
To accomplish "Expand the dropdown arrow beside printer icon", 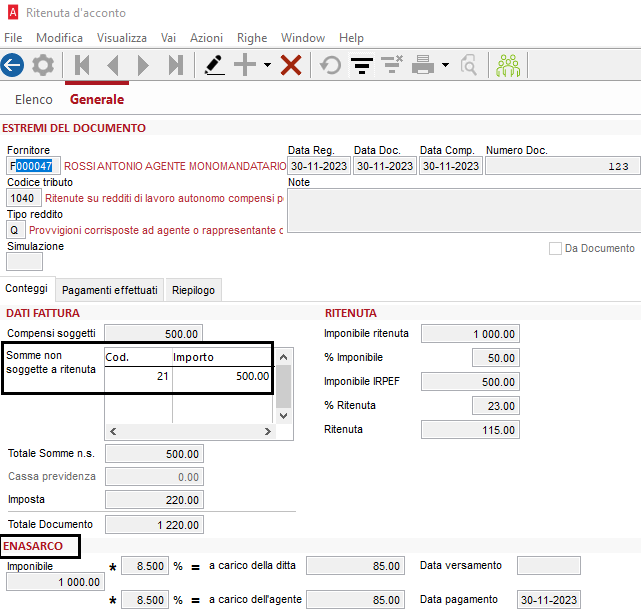I will click(x=446, y=65).
